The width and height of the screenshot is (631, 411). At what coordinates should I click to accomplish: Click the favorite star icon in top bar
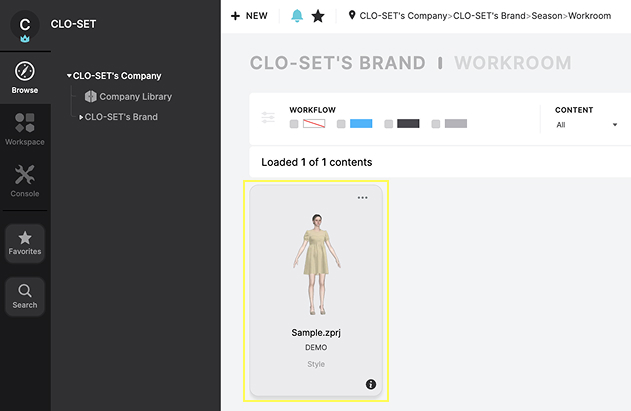pyautogui.click(x=318, y=16)
